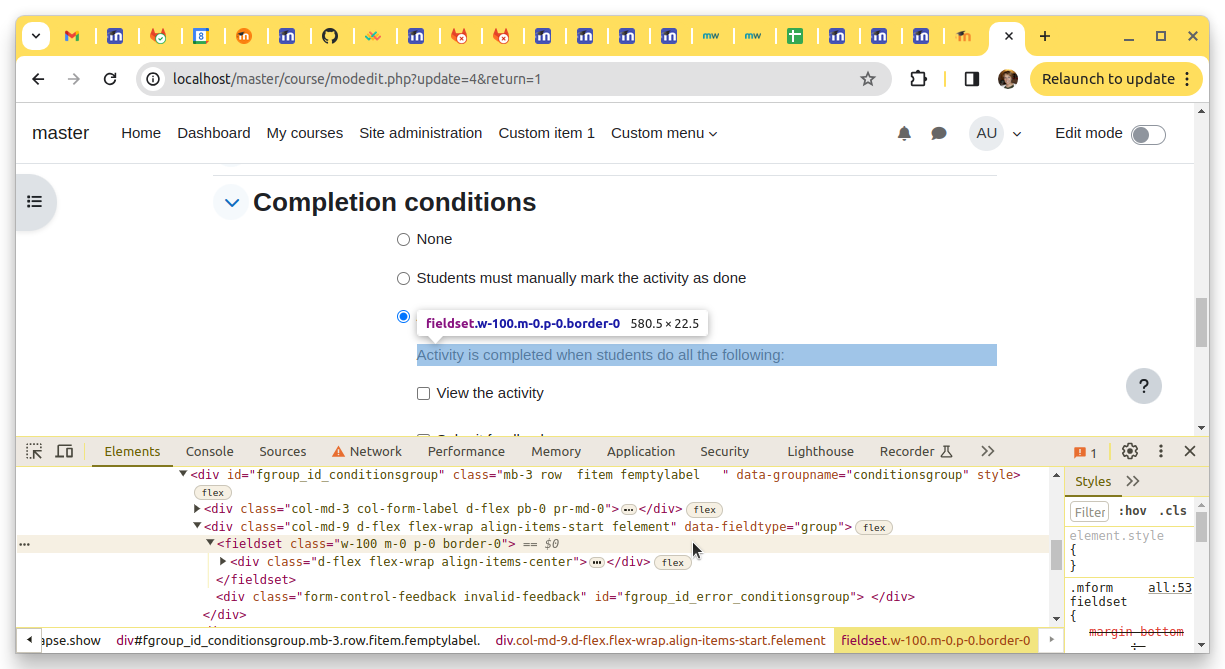
Task: Toggle the DevTools device toolbar
Action: (64, 452)
